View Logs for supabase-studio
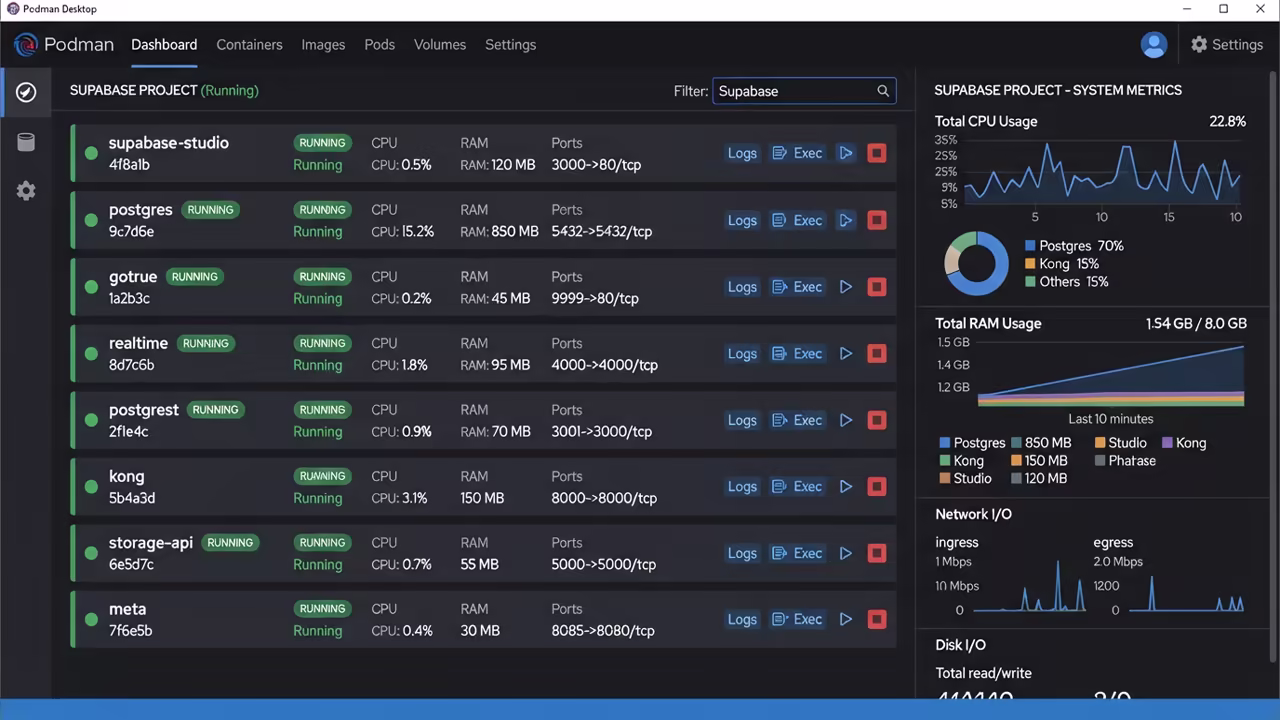1280x720 pixels. [742, 153]
